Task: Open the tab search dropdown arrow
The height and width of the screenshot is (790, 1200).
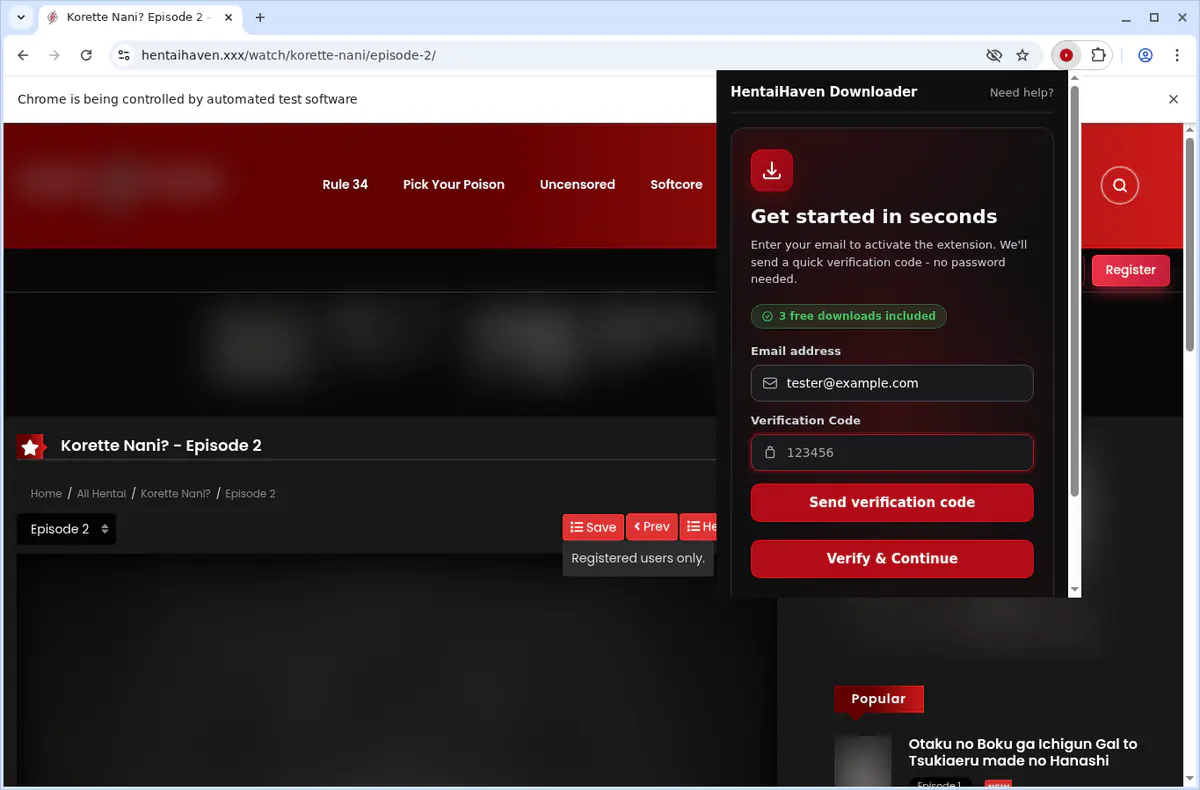Action: tap(21, 17)
